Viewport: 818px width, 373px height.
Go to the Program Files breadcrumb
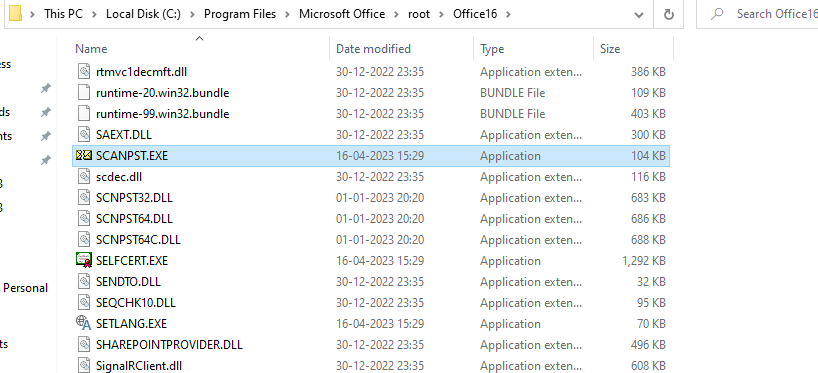(240, 14)
